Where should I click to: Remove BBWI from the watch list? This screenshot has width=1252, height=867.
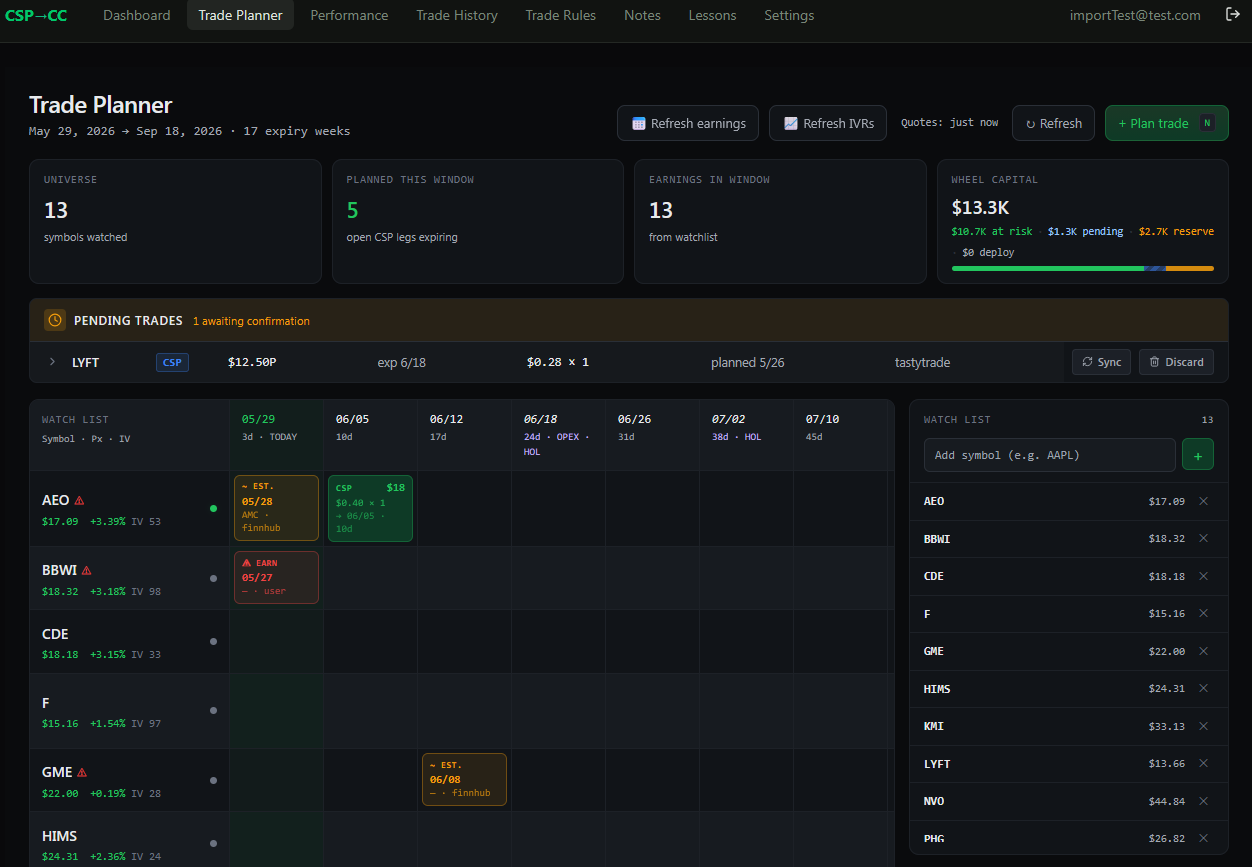[x=1203, y=538]
